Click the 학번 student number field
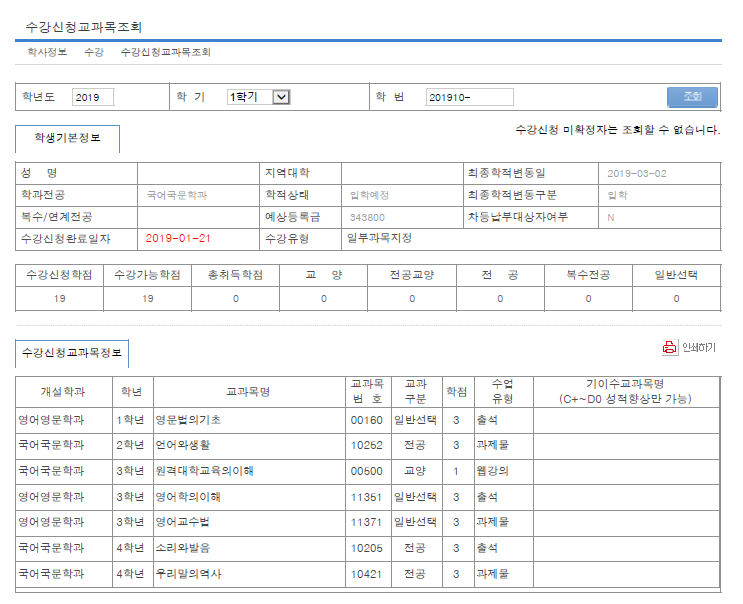This screenshot has height=604, width=743. 469,97
